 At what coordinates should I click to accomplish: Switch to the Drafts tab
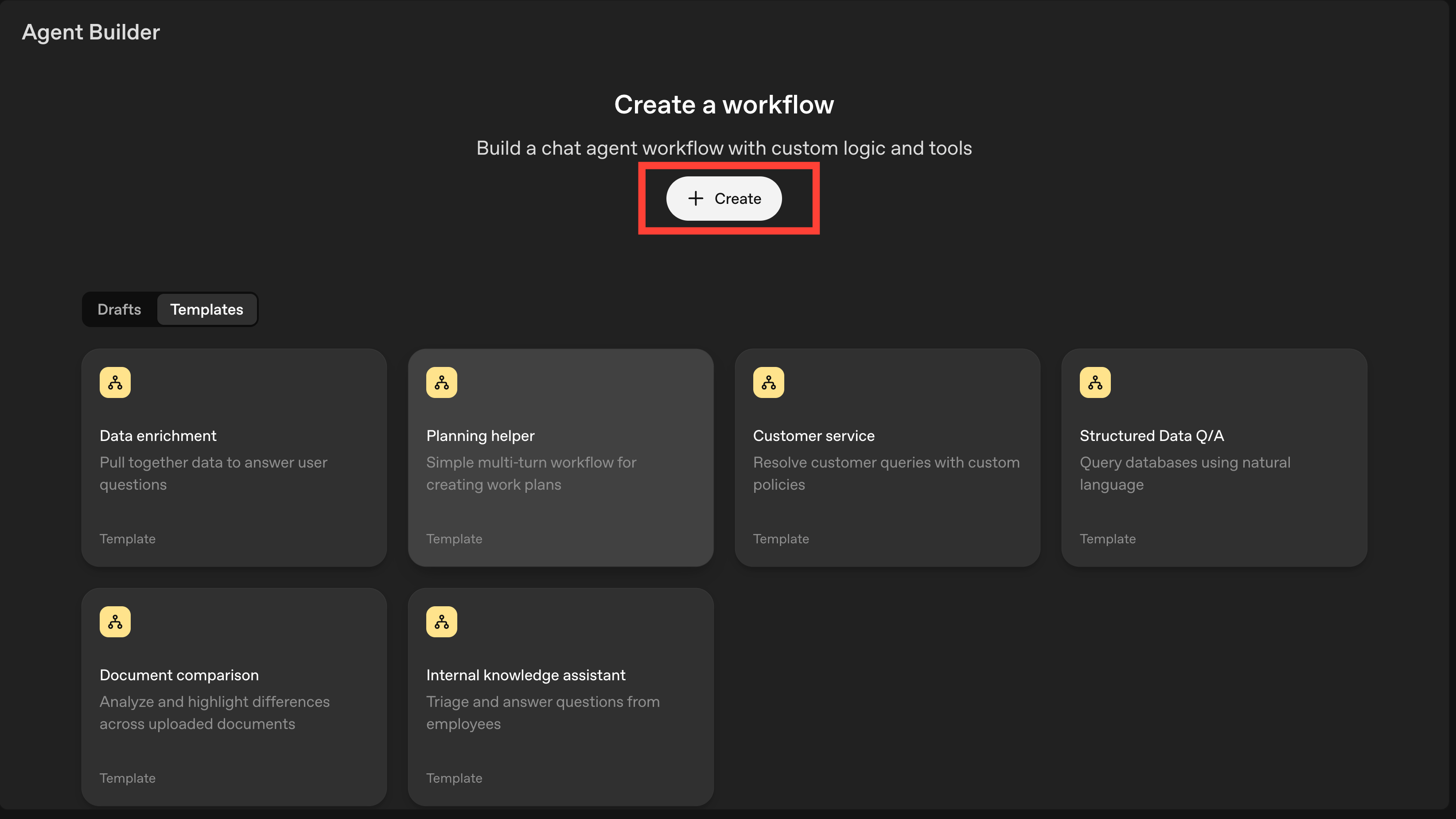click(119, 309)
